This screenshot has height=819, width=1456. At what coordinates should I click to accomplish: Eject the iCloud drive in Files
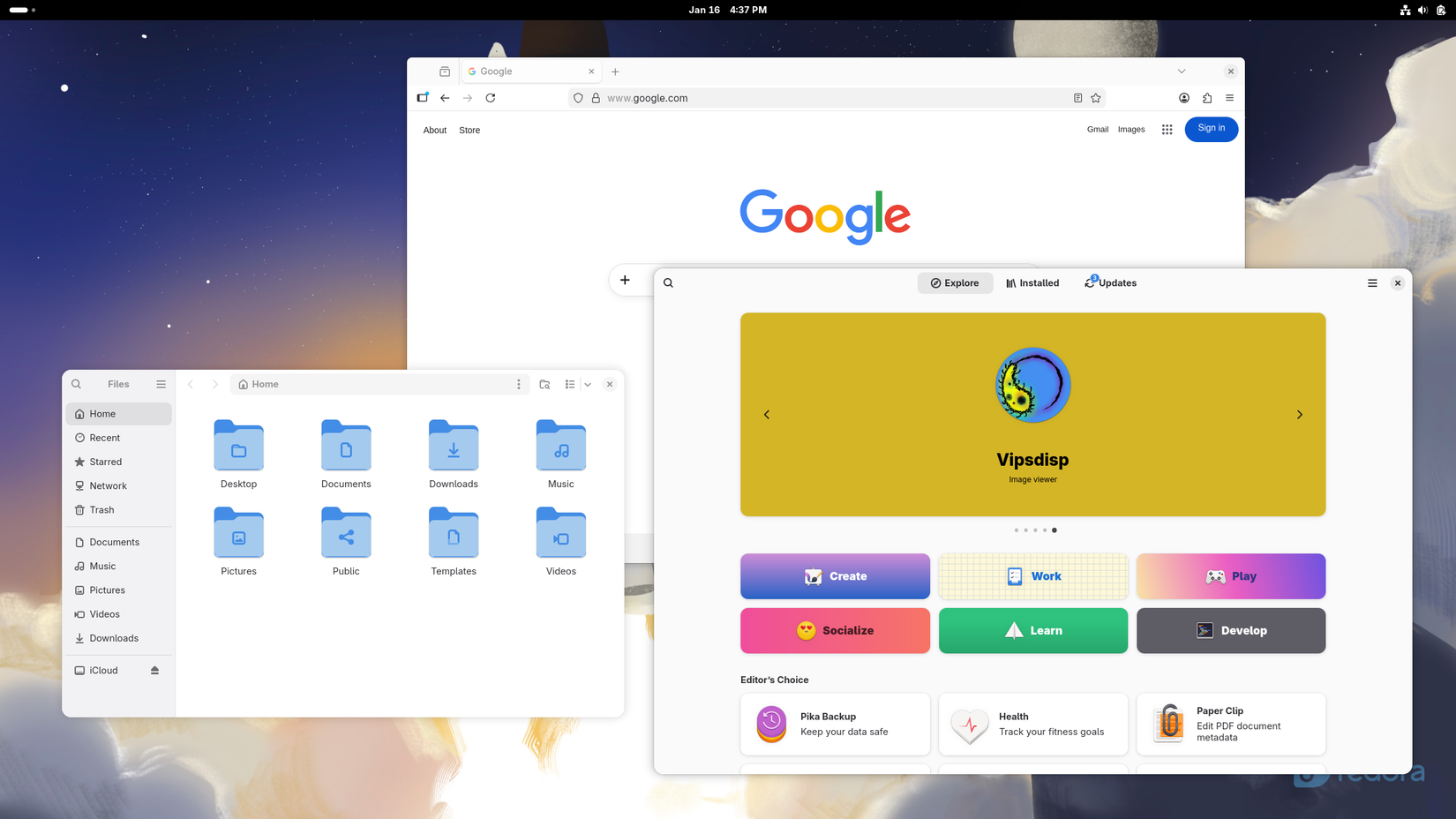coord(154,670)
